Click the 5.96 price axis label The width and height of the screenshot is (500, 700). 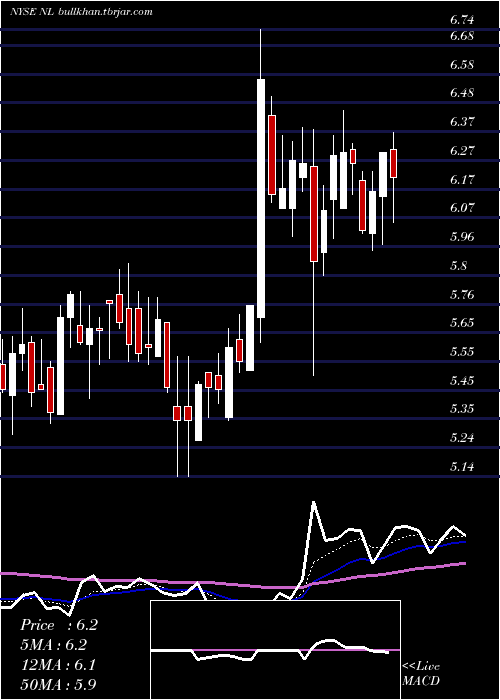pyautogui.click(x=462, y=237)
